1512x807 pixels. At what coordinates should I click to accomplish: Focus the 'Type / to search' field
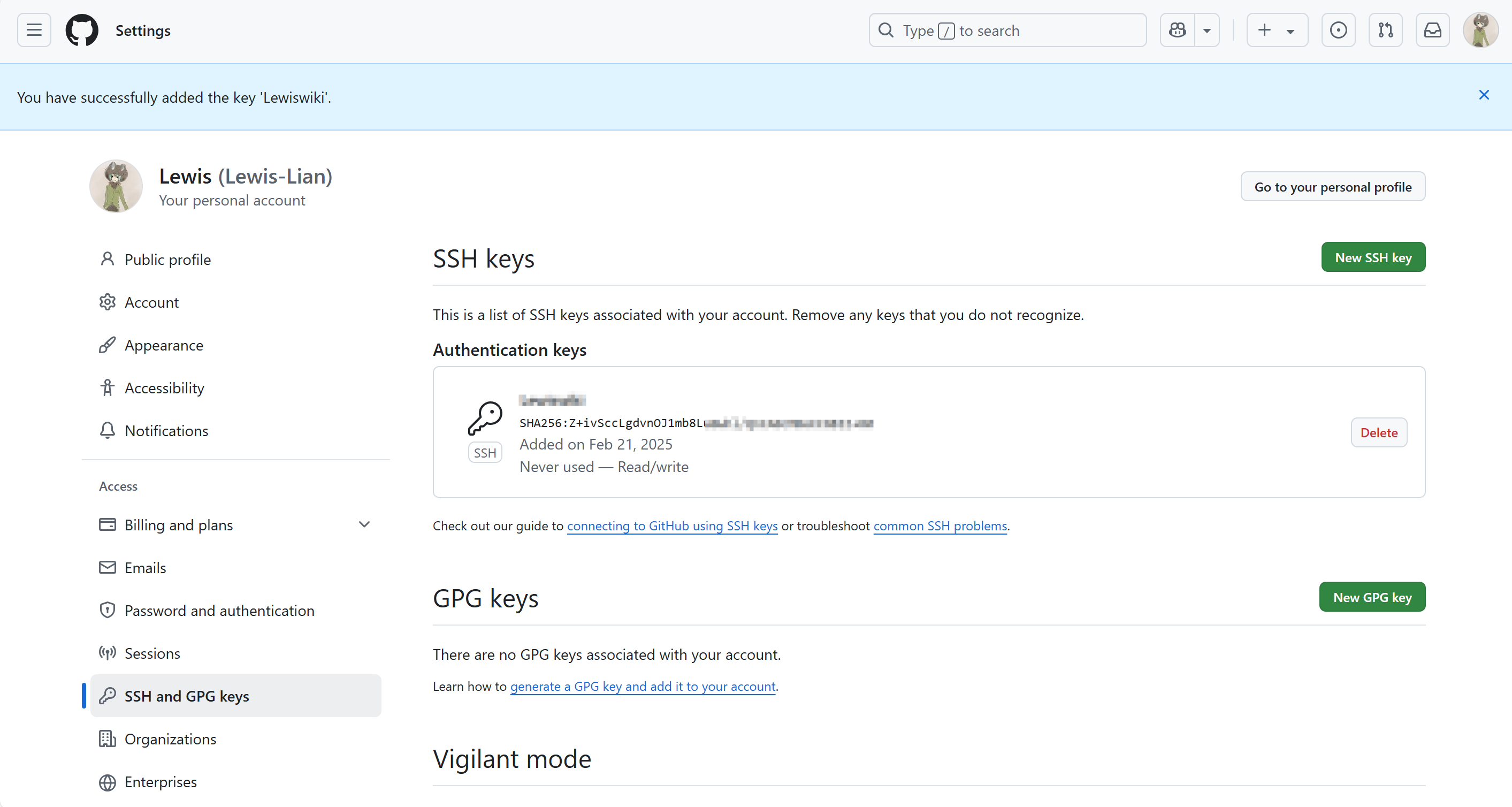(x=1007, y=31)
